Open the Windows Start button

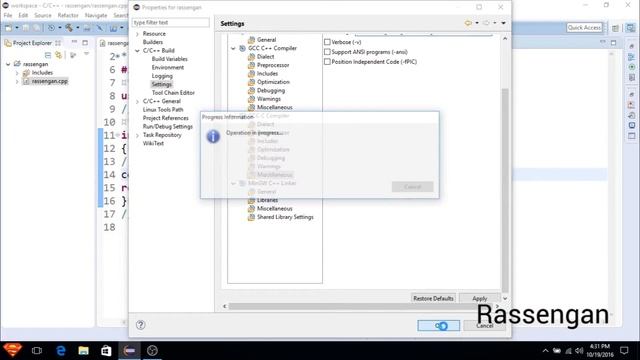(x=12, y=351)
